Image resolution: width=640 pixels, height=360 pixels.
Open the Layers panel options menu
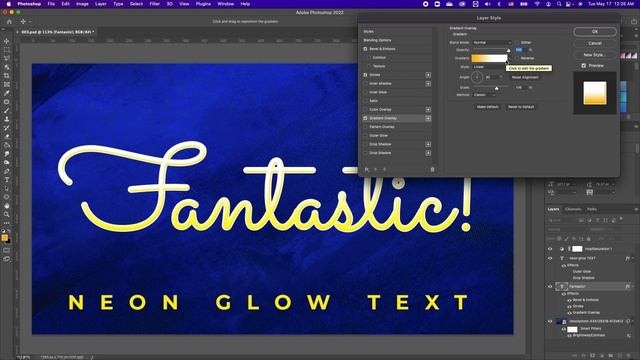tap(636, 209)
